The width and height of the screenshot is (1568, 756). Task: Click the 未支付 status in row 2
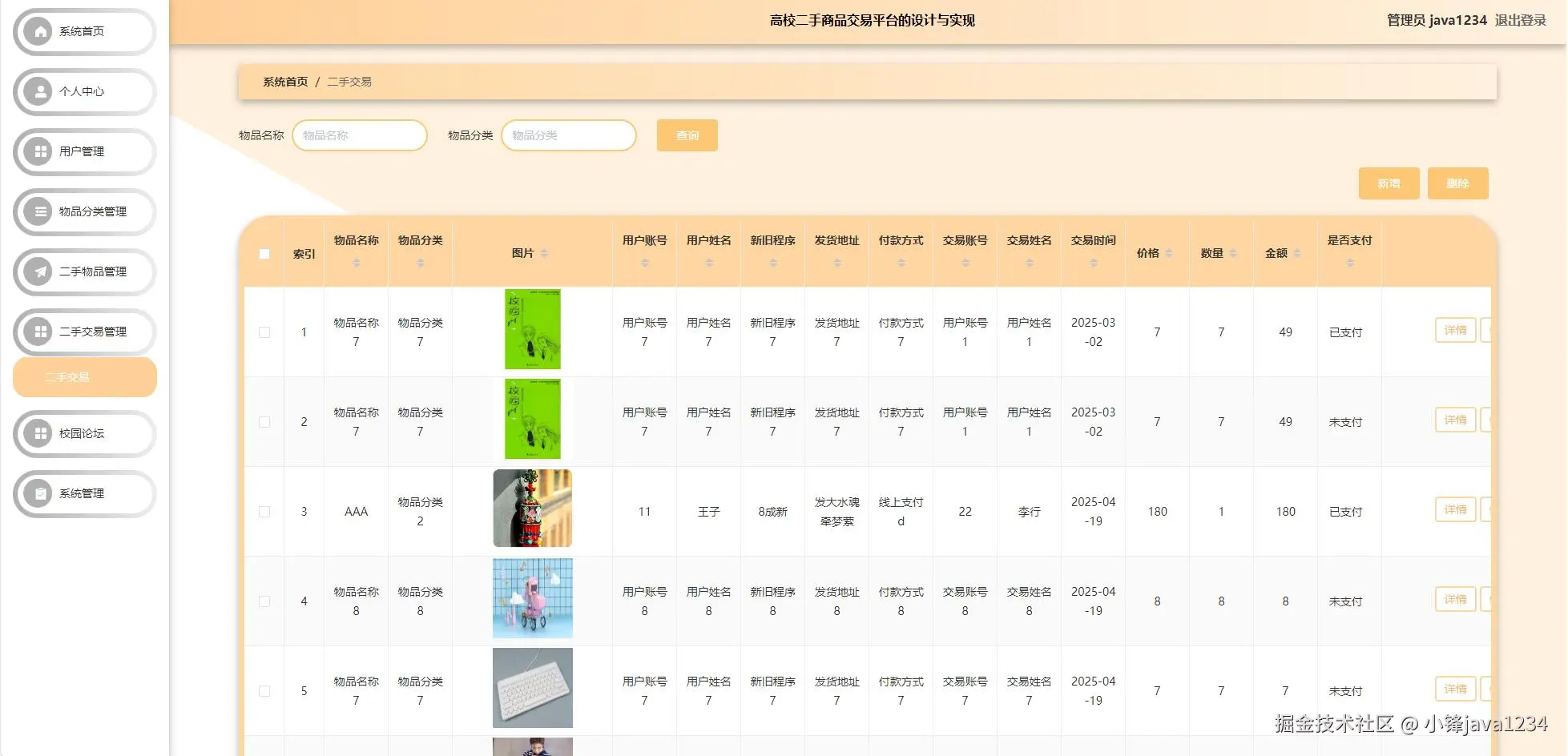[x=1346, y=422]
